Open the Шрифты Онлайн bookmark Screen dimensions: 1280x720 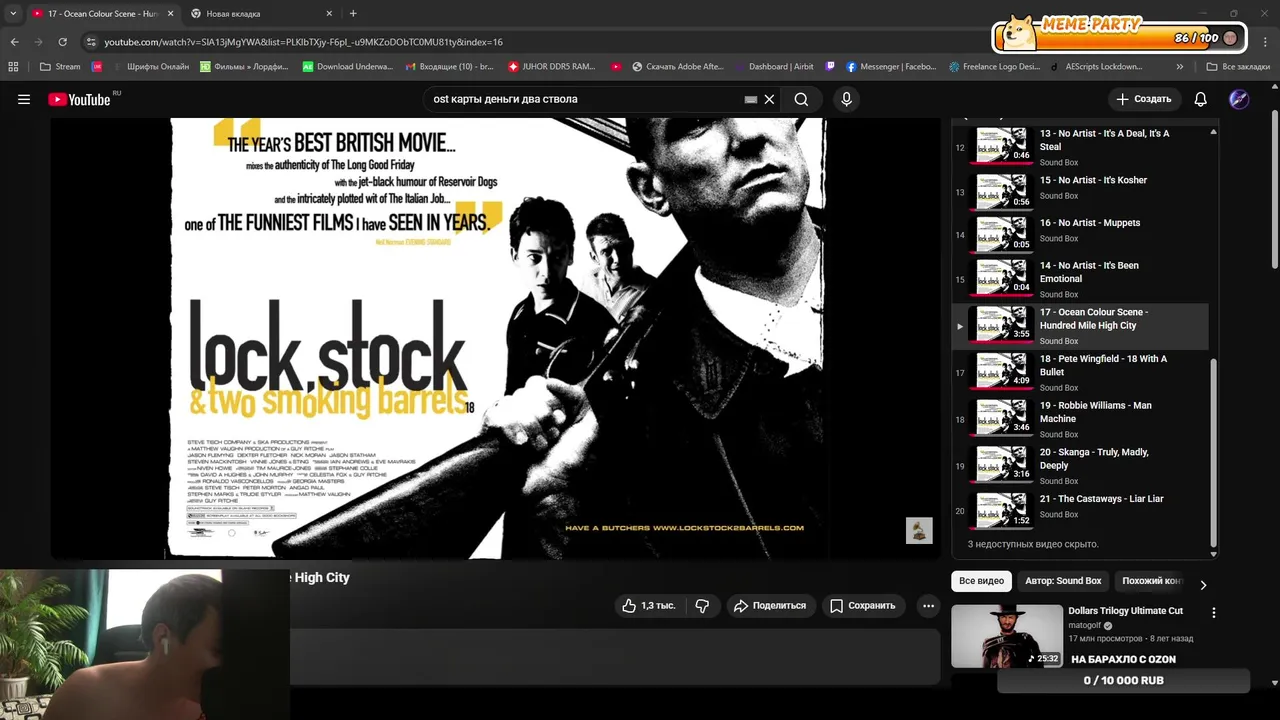point(150,67)
